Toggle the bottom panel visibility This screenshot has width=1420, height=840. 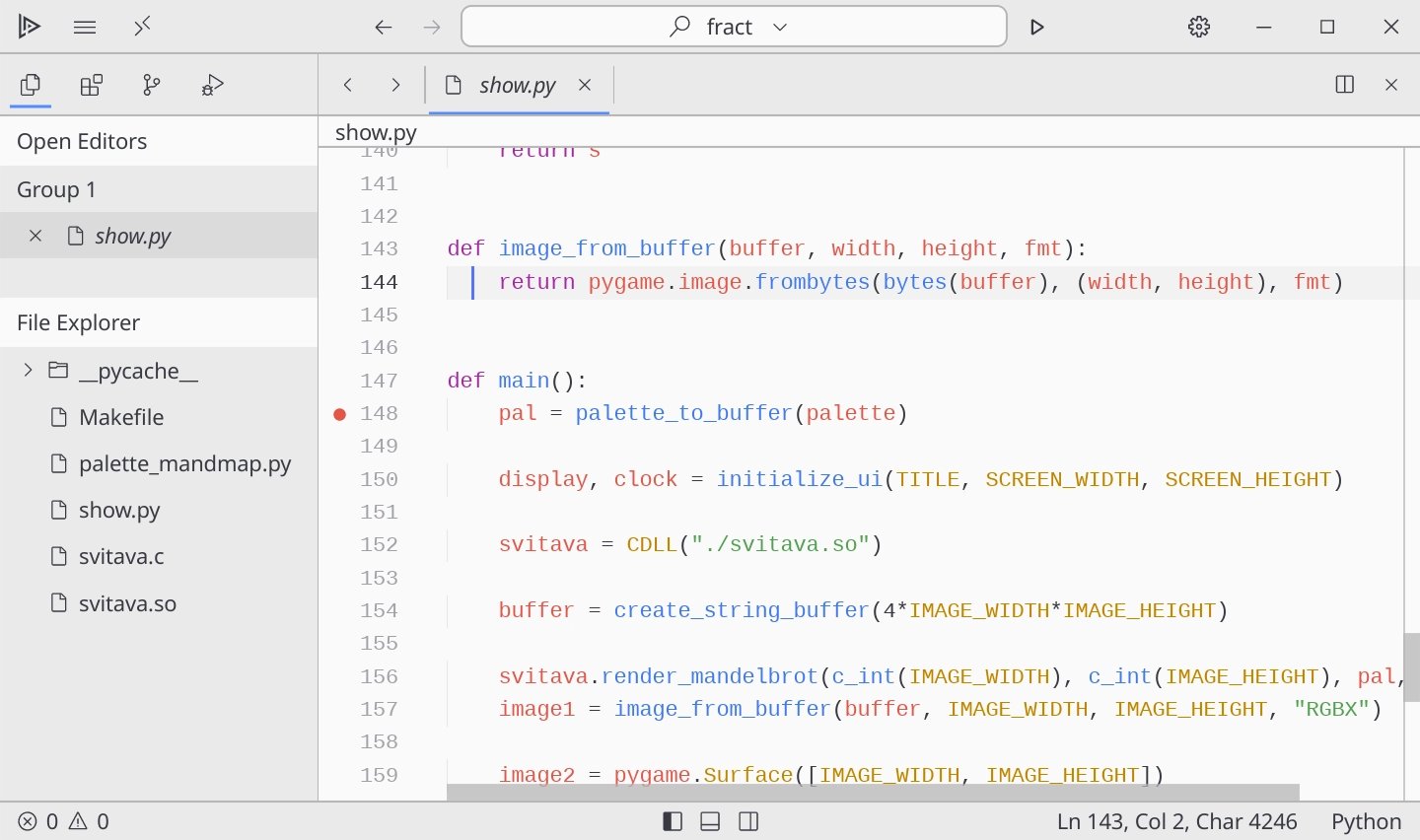tap(710, 821)
